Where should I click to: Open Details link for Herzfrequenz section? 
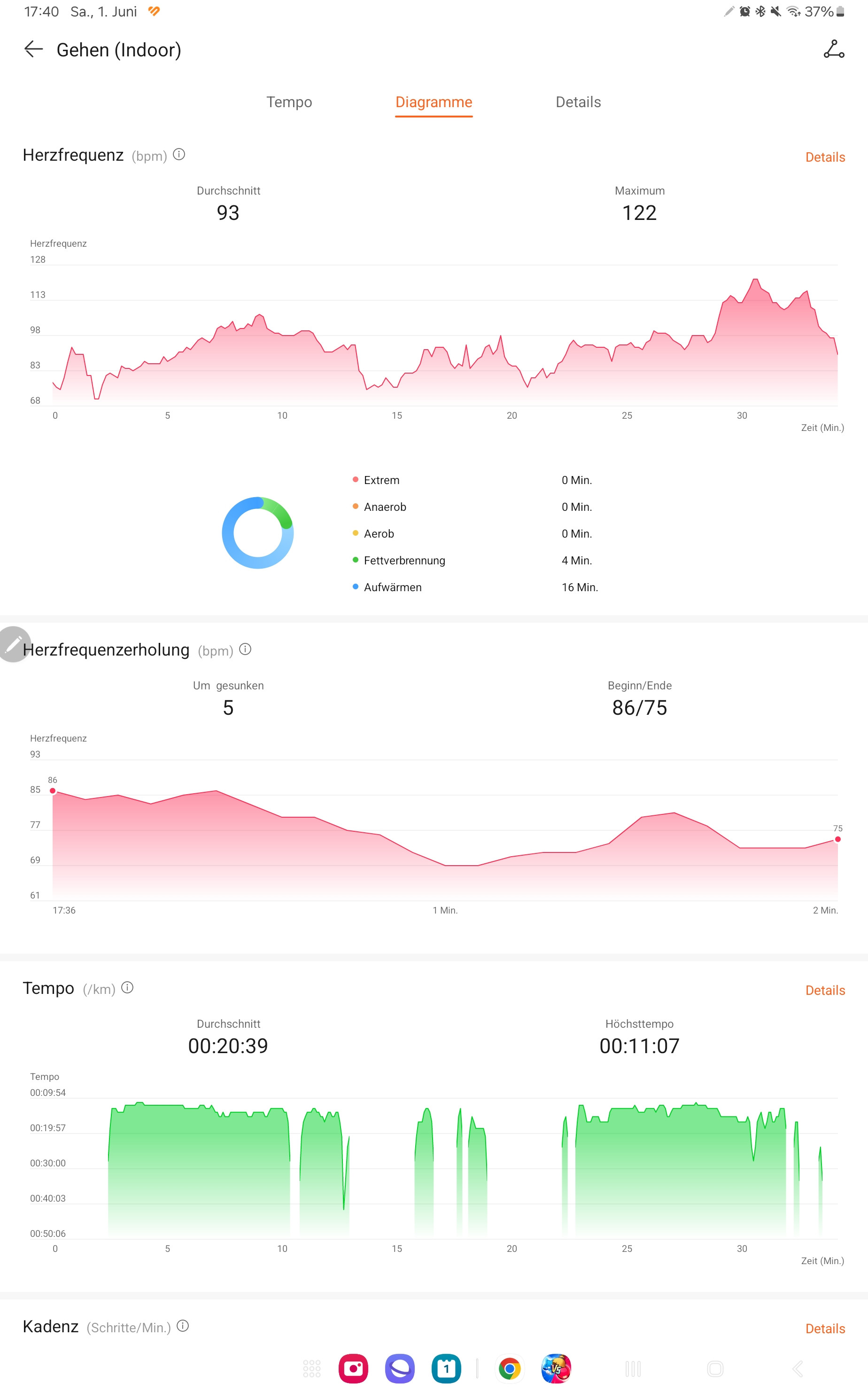coord(825,157)
